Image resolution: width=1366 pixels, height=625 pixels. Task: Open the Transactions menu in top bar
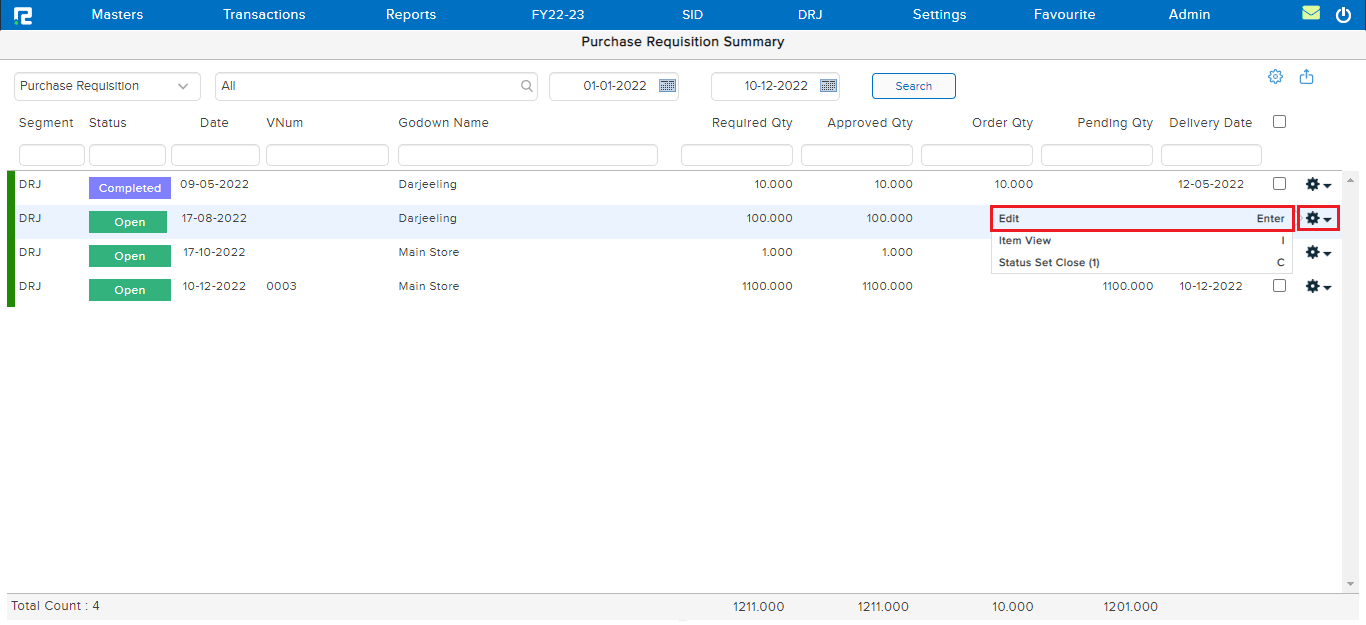coord(264,15)
